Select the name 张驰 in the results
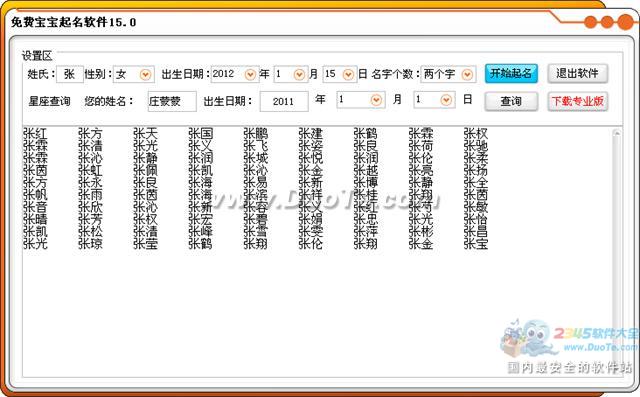The width and height of the screenshot is (640, 397). point(476,146)
